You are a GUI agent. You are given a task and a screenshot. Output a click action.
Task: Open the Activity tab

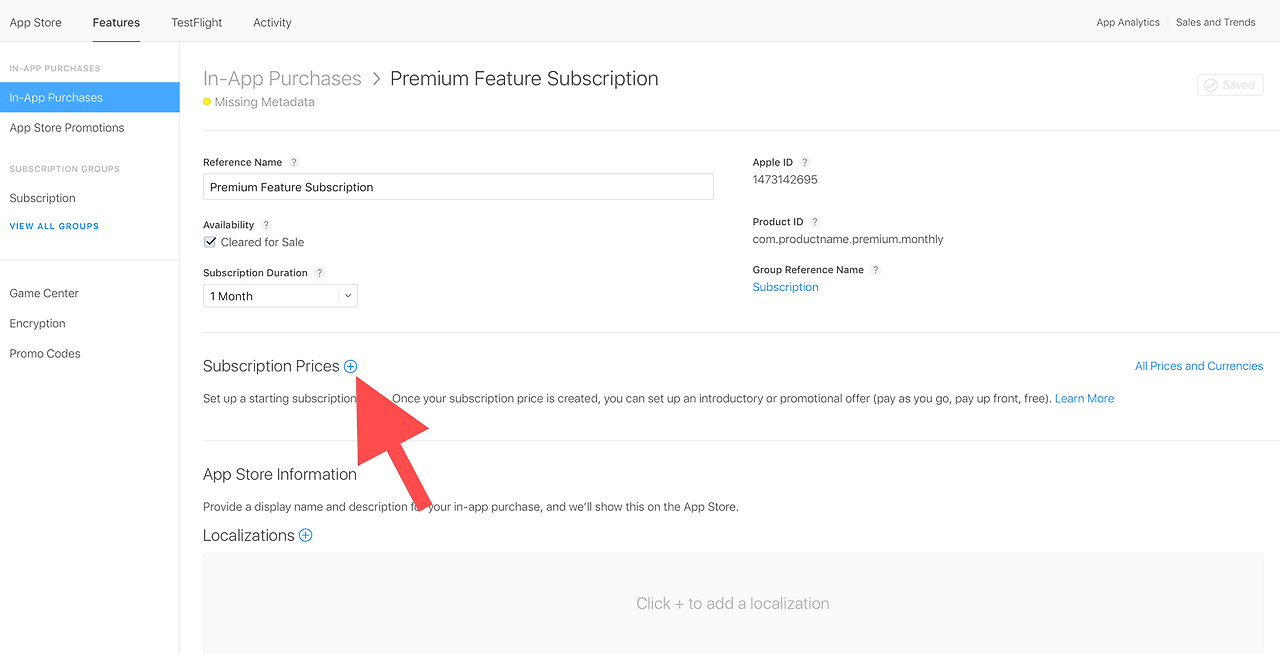(272, 22)
